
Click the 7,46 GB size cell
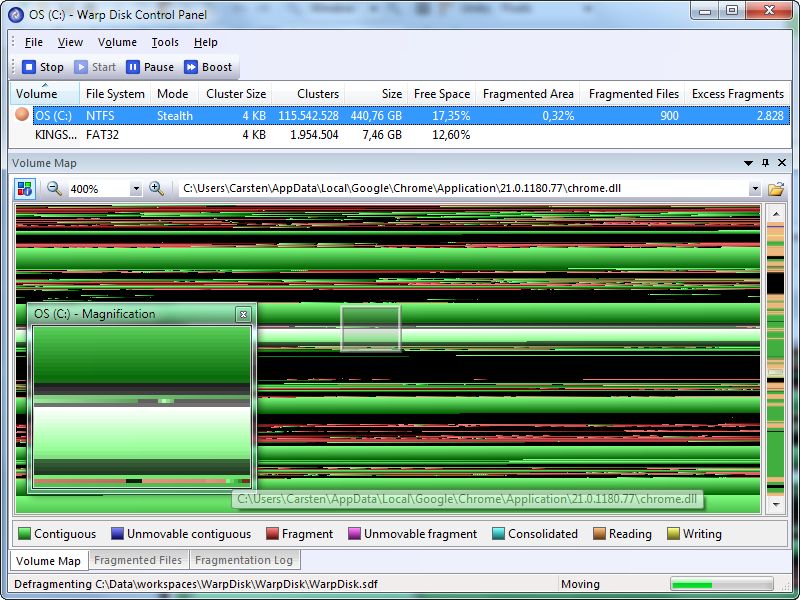click(382, 135)
